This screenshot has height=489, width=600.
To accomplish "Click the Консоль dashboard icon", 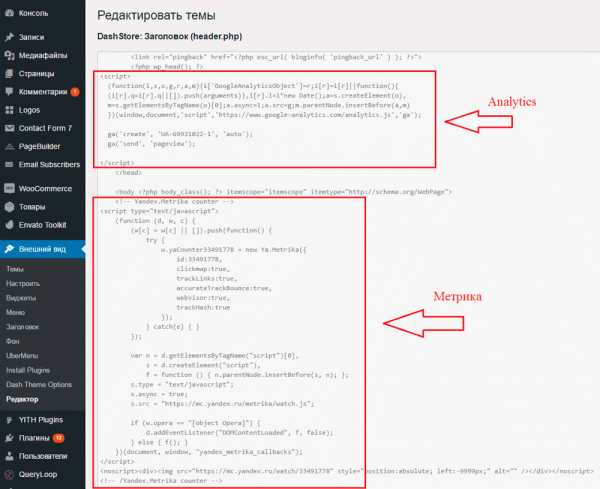I will 9,14.
